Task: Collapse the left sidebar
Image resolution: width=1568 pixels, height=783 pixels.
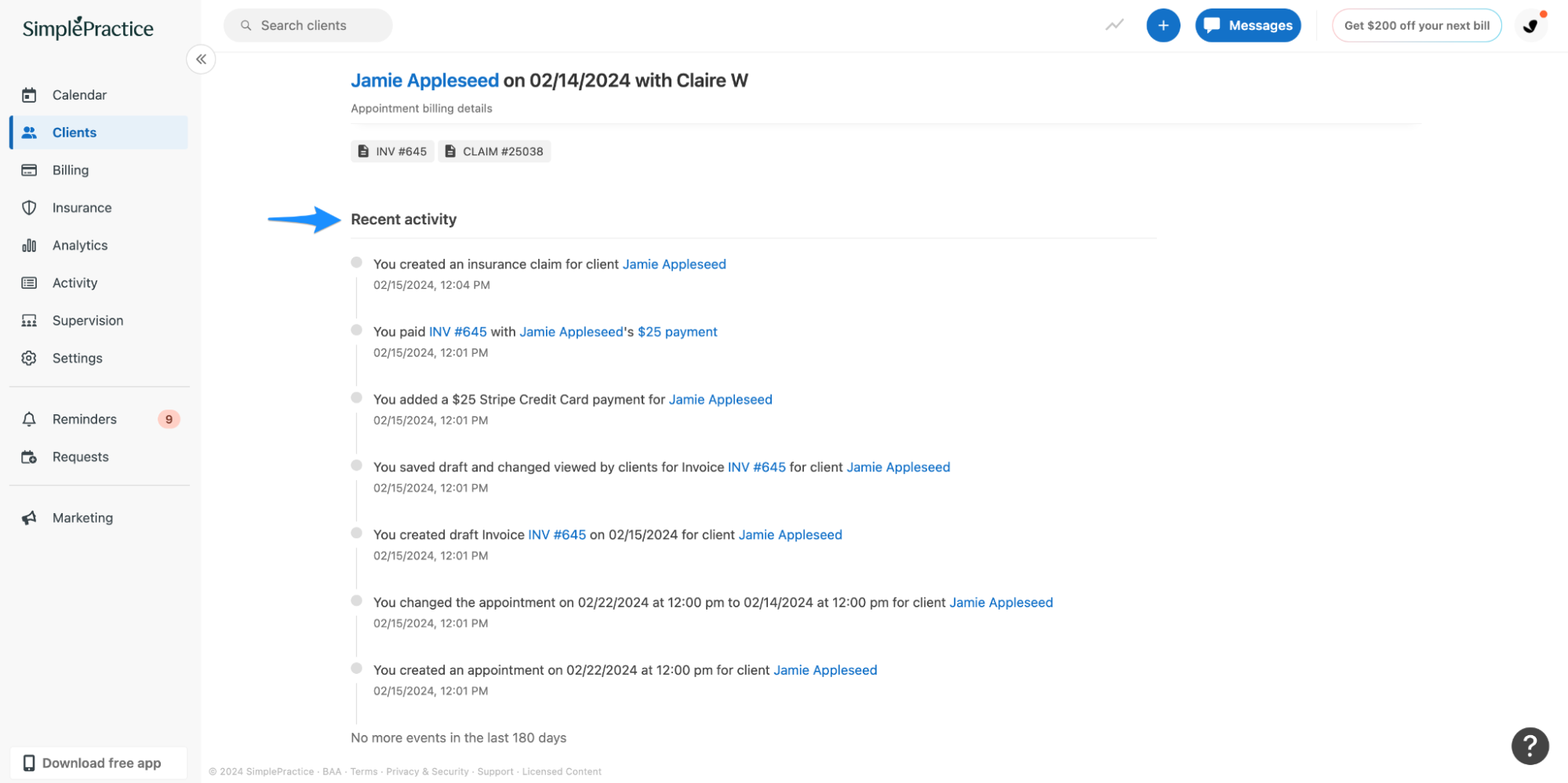Action: tap(201, 59)
